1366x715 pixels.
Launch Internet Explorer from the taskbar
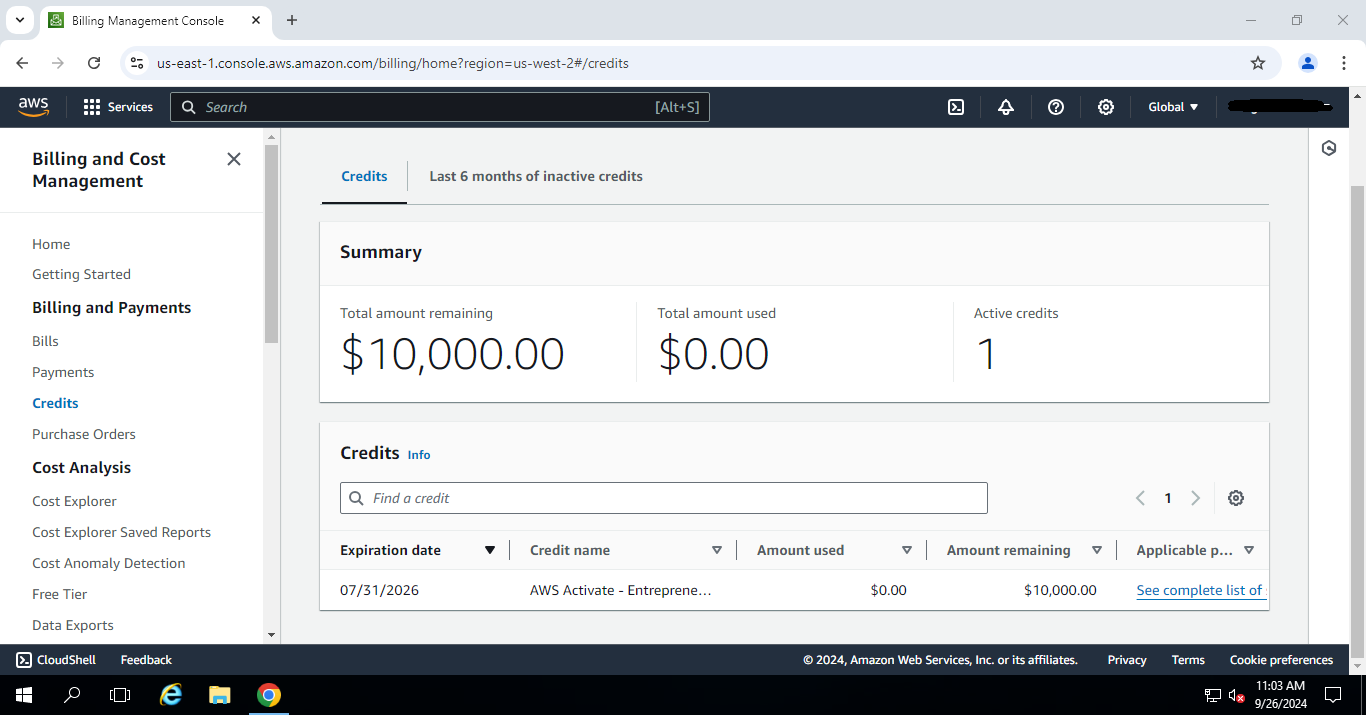[x=172, y=695]
